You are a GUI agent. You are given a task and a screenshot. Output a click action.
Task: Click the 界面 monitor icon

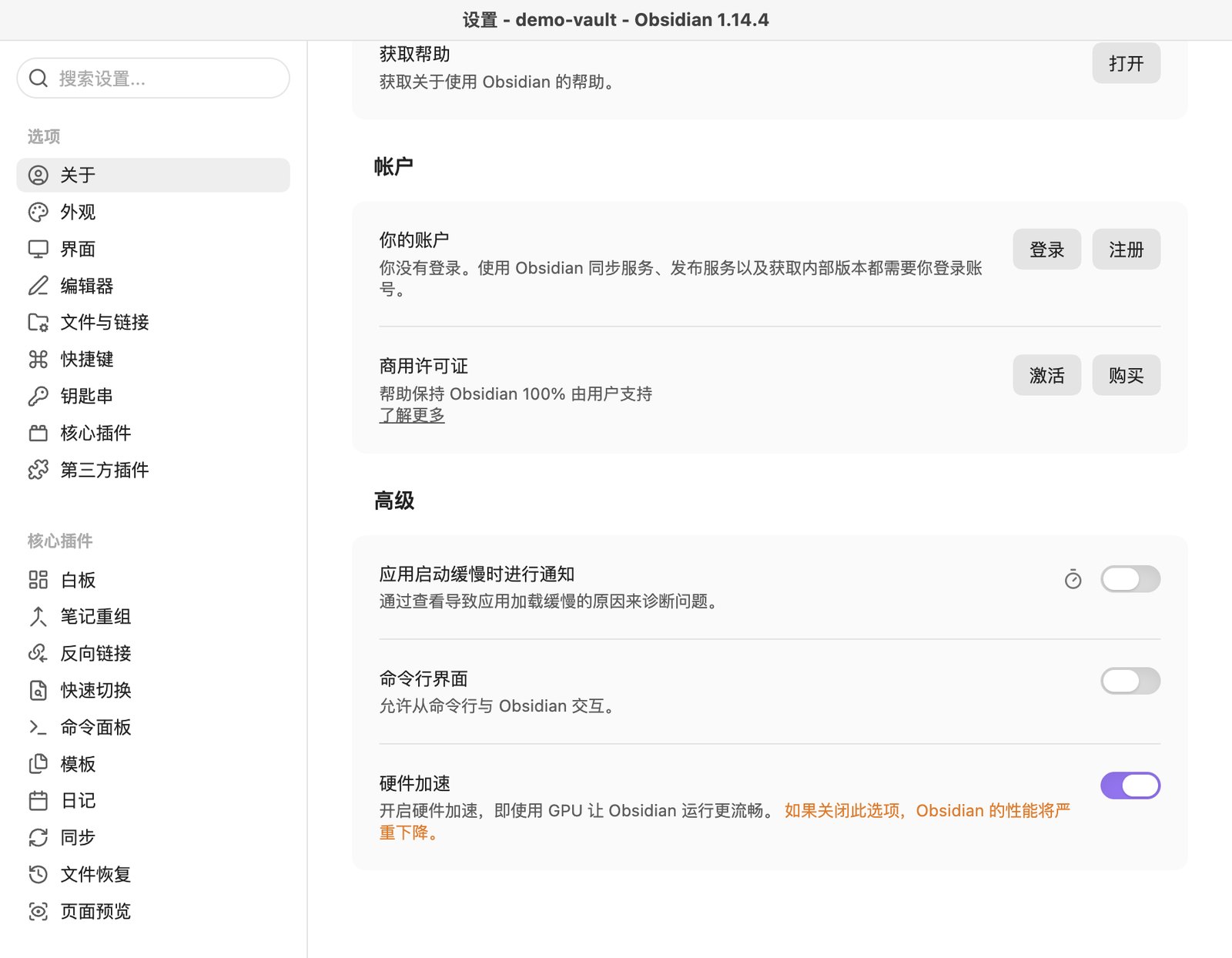[38, 249]
